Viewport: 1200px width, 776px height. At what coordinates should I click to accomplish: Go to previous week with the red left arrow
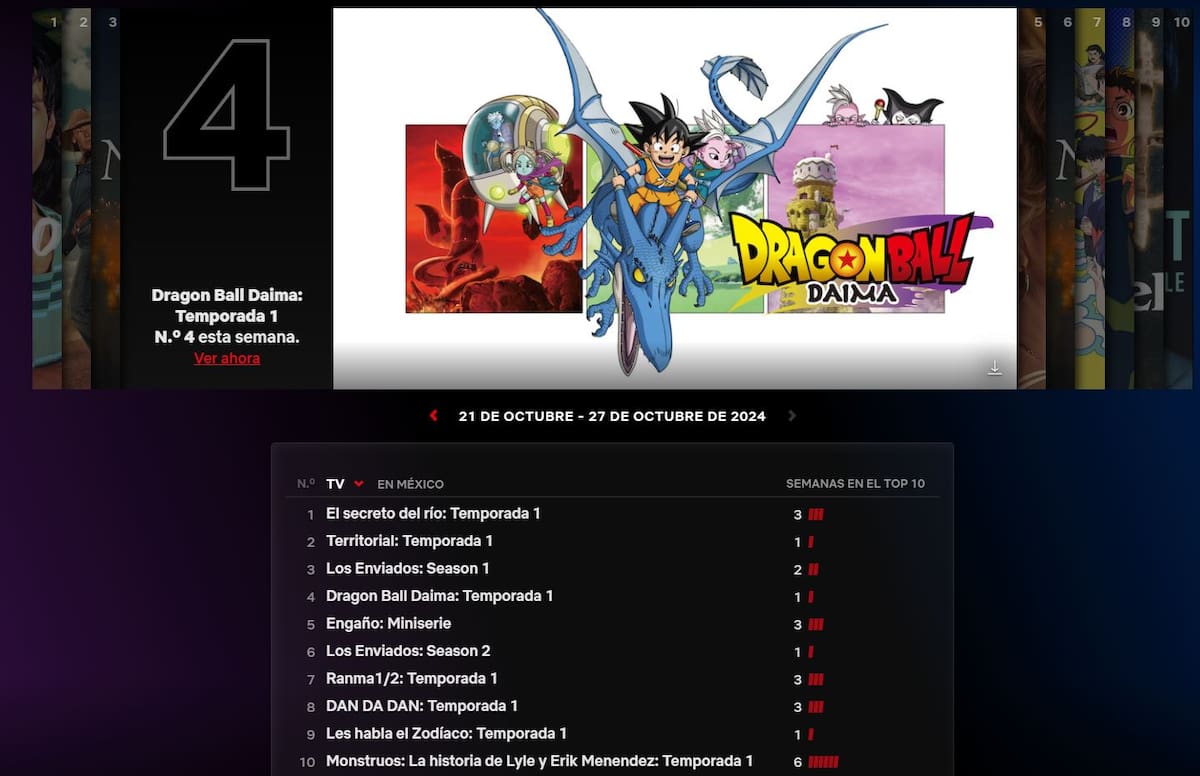click(433, 416)
